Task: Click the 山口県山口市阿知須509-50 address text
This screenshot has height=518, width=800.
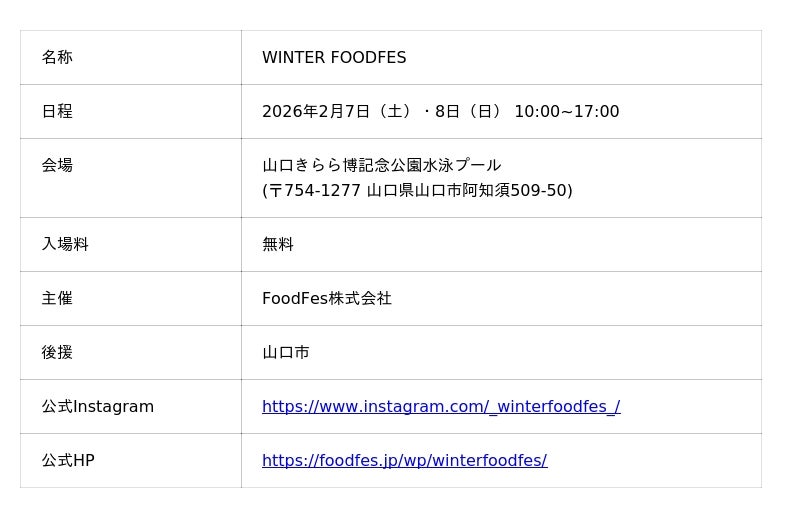Action: click(x=468, y=190)
